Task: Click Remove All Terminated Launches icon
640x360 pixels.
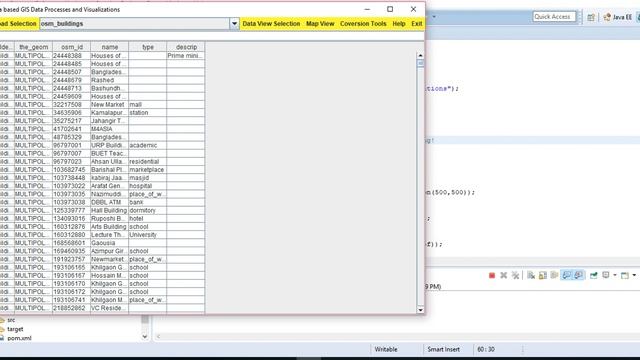Action: point(516,276)
